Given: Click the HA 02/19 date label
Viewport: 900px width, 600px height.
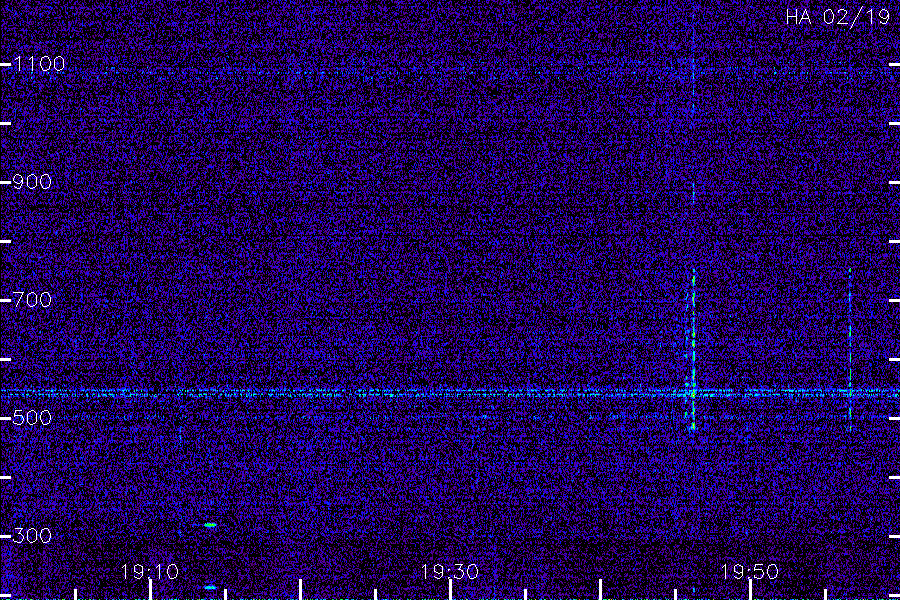Looking at the screenshot, I should [x=837, y=17].
